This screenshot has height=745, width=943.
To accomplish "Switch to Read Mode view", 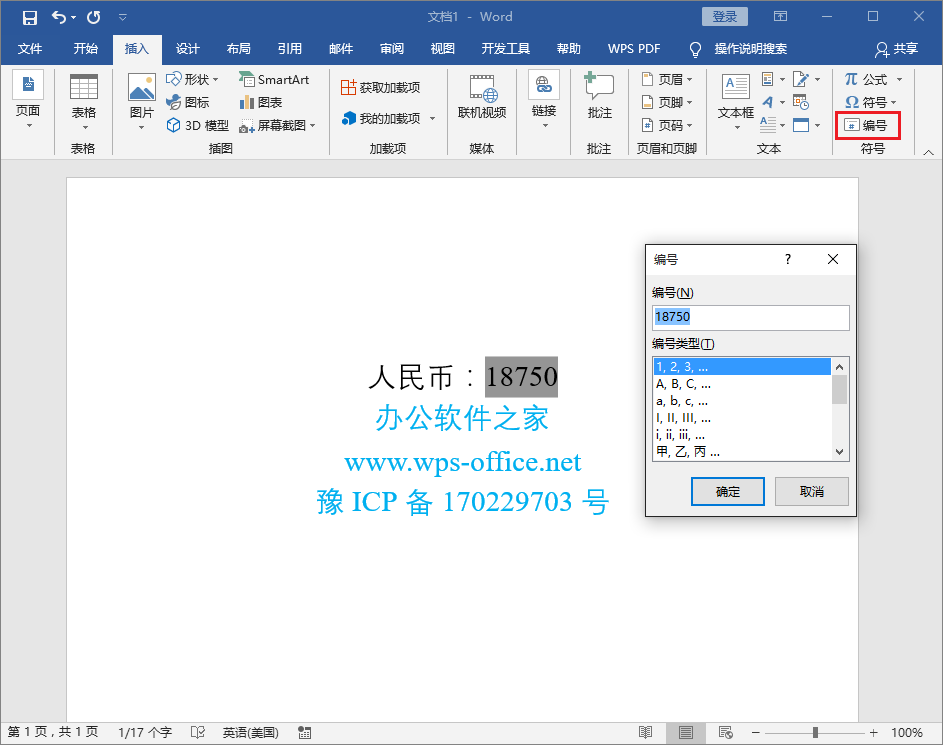I will (x=645, y=732).
